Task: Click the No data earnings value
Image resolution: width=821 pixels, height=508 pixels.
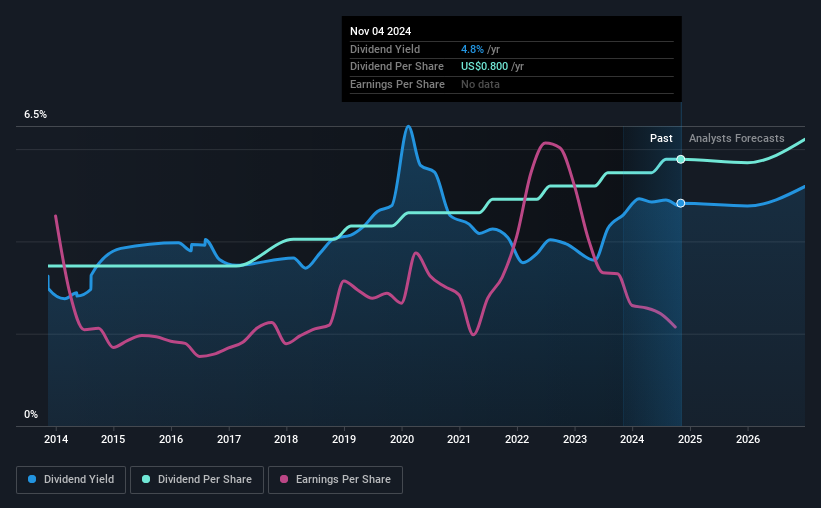Action: point(480,84)
